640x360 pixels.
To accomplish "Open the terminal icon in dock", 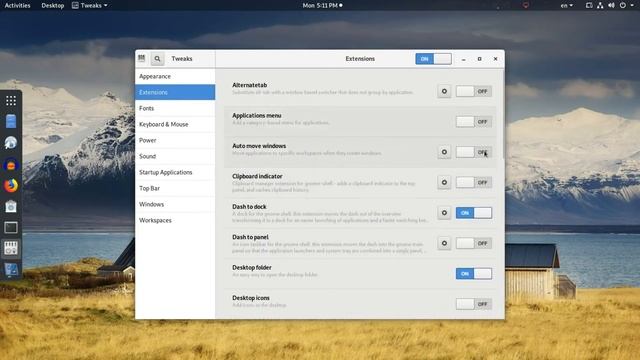I will pos(11,227).
